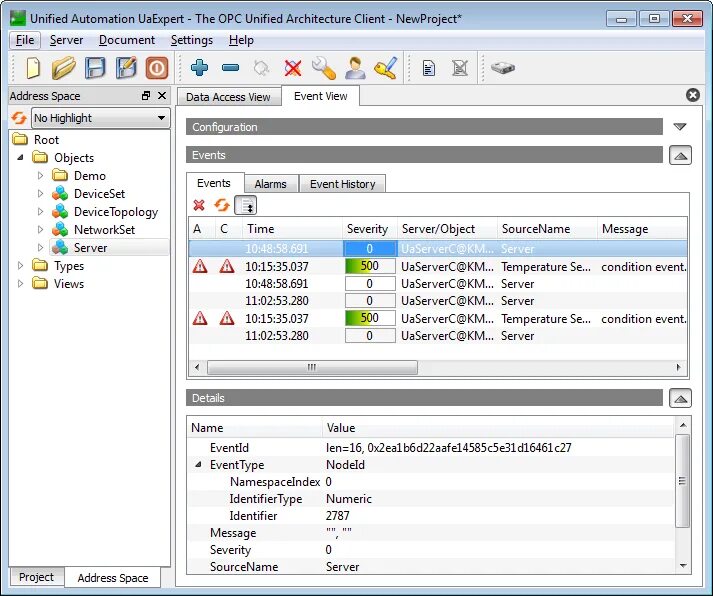713x596 pixels.
Task: Undock the Address Space panel
Action: [x=146, y=95]
